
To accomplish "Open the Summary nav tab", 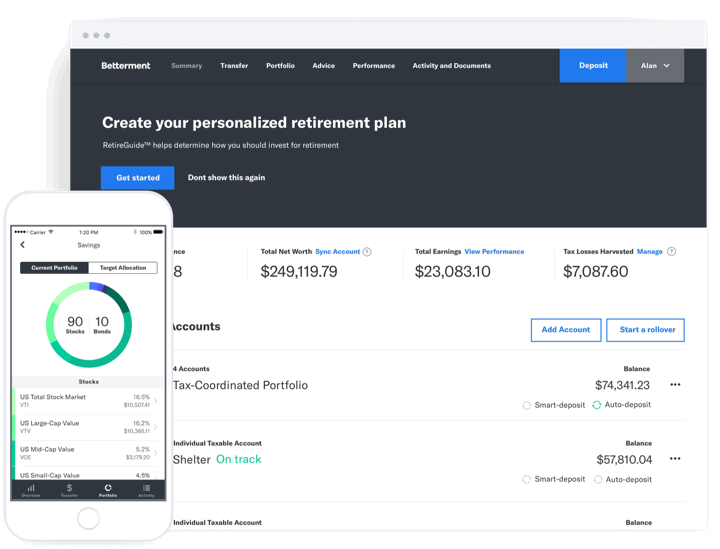I will pos(186,66).
